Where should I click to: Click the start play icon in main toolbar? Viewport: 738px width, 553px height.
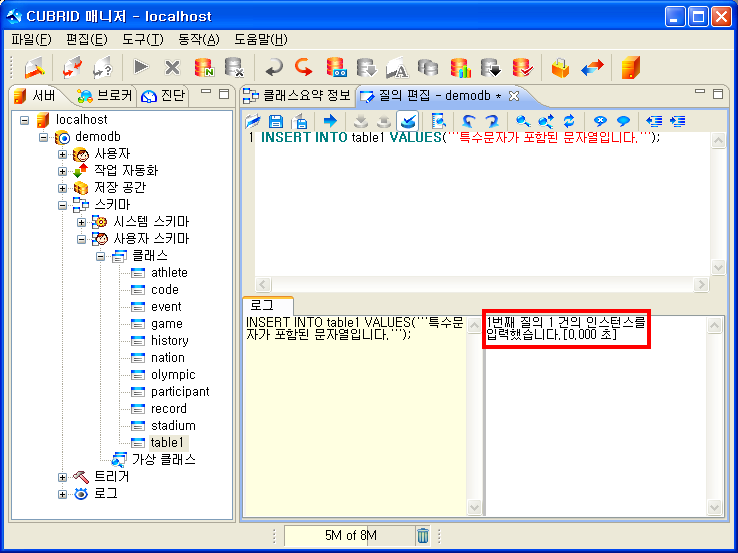141,68
